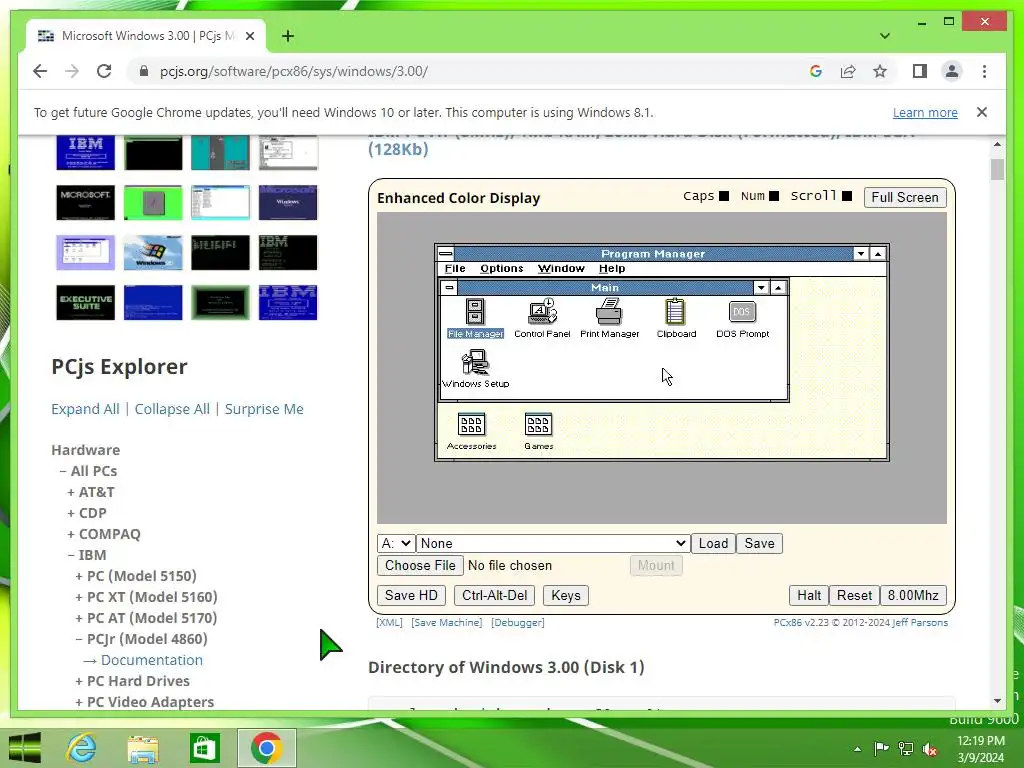Click the Google icon in address bar
Image resolution: width=1024 pixels, height=768 pixels.
(x=816, y=71)
